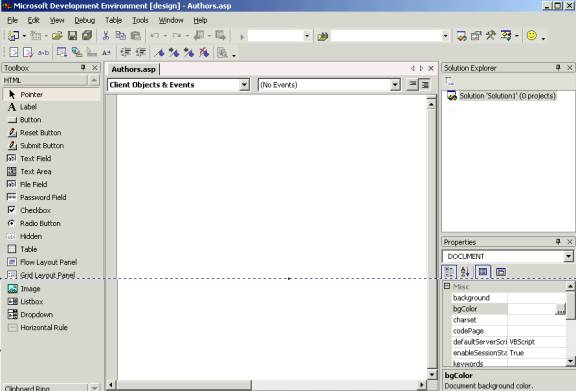The image size is (576, 391).
Task: Click the Properties panel scroll-down arrow
Action: point(570,362)
